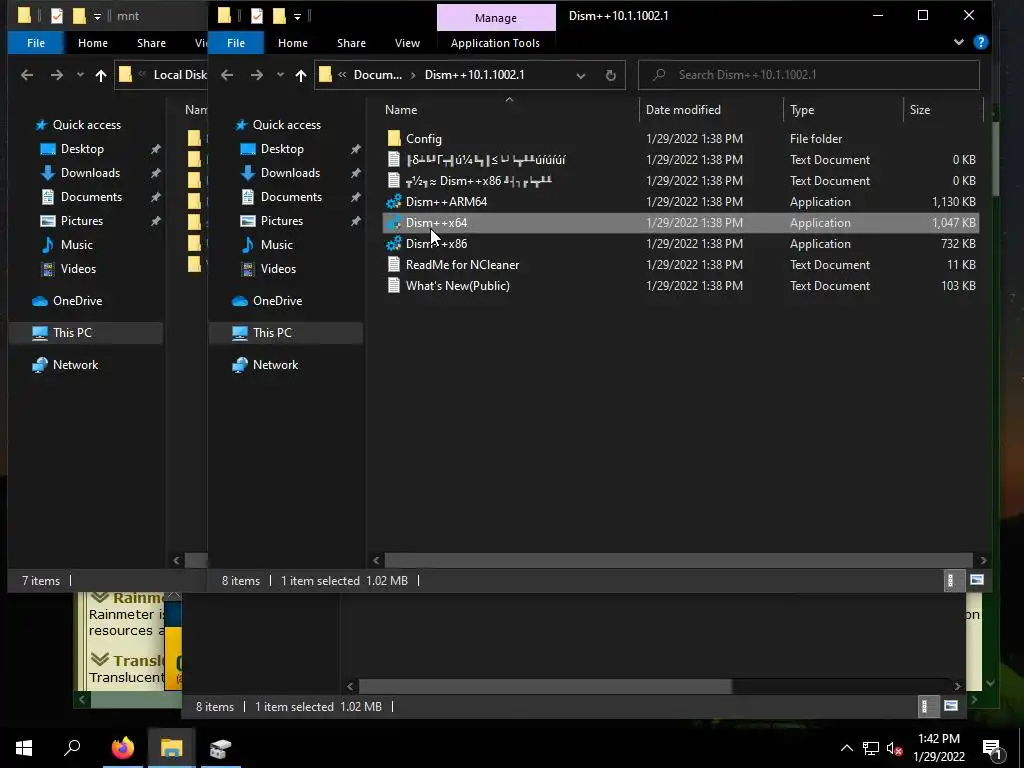Image resolution: width=1024 pixels, height=768 pixels.
Task: Expand previous path segments chevron in address bar
Action: (342, 75)
